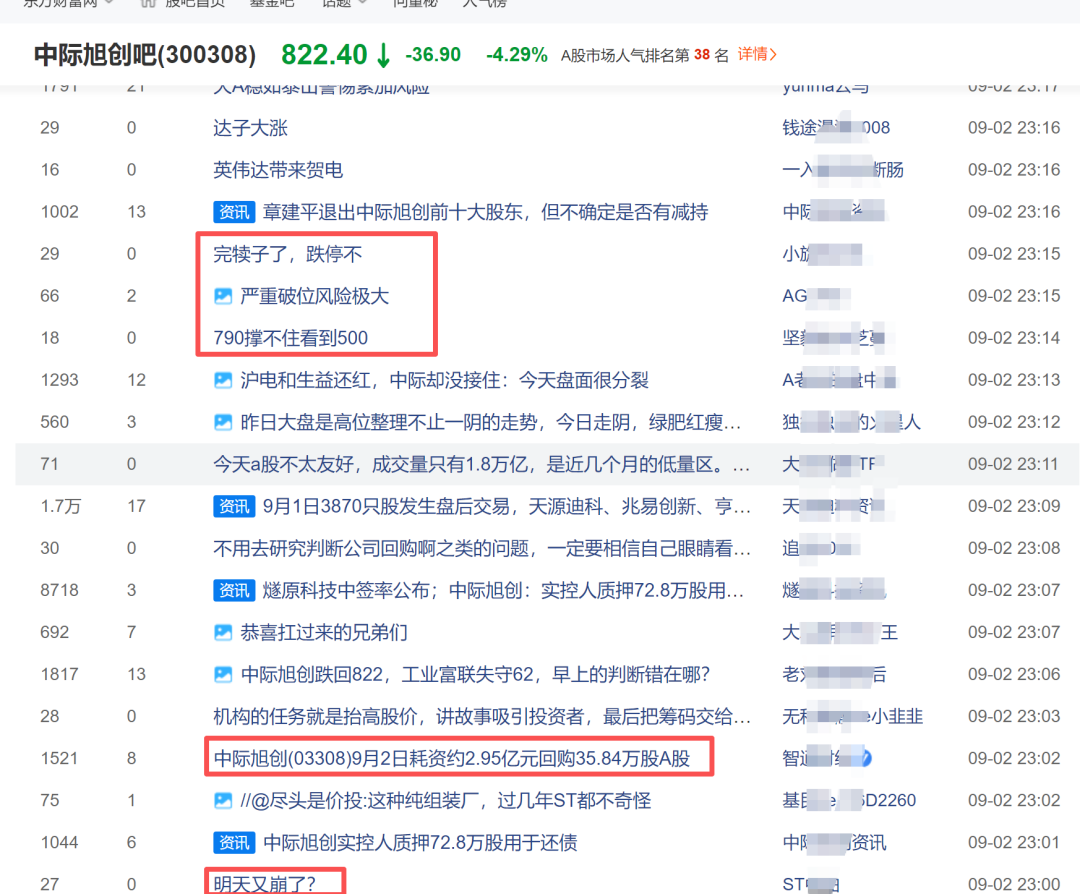
Task: Open post 昨日大盘是高位整理不止一阴的走势
Action: tap(490, 422)
